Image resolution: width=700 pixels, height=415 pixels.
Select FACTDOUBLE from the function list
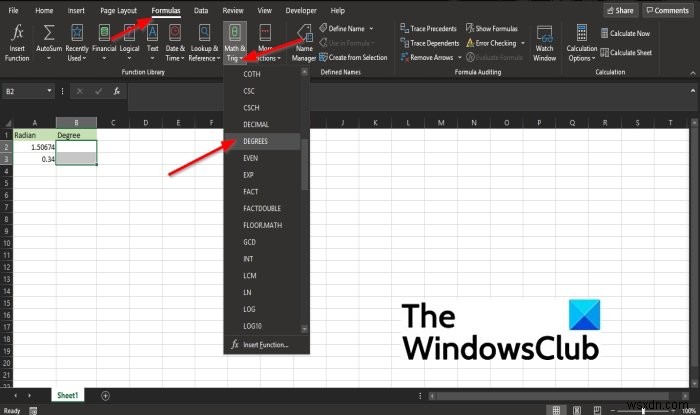click(263, 208)
